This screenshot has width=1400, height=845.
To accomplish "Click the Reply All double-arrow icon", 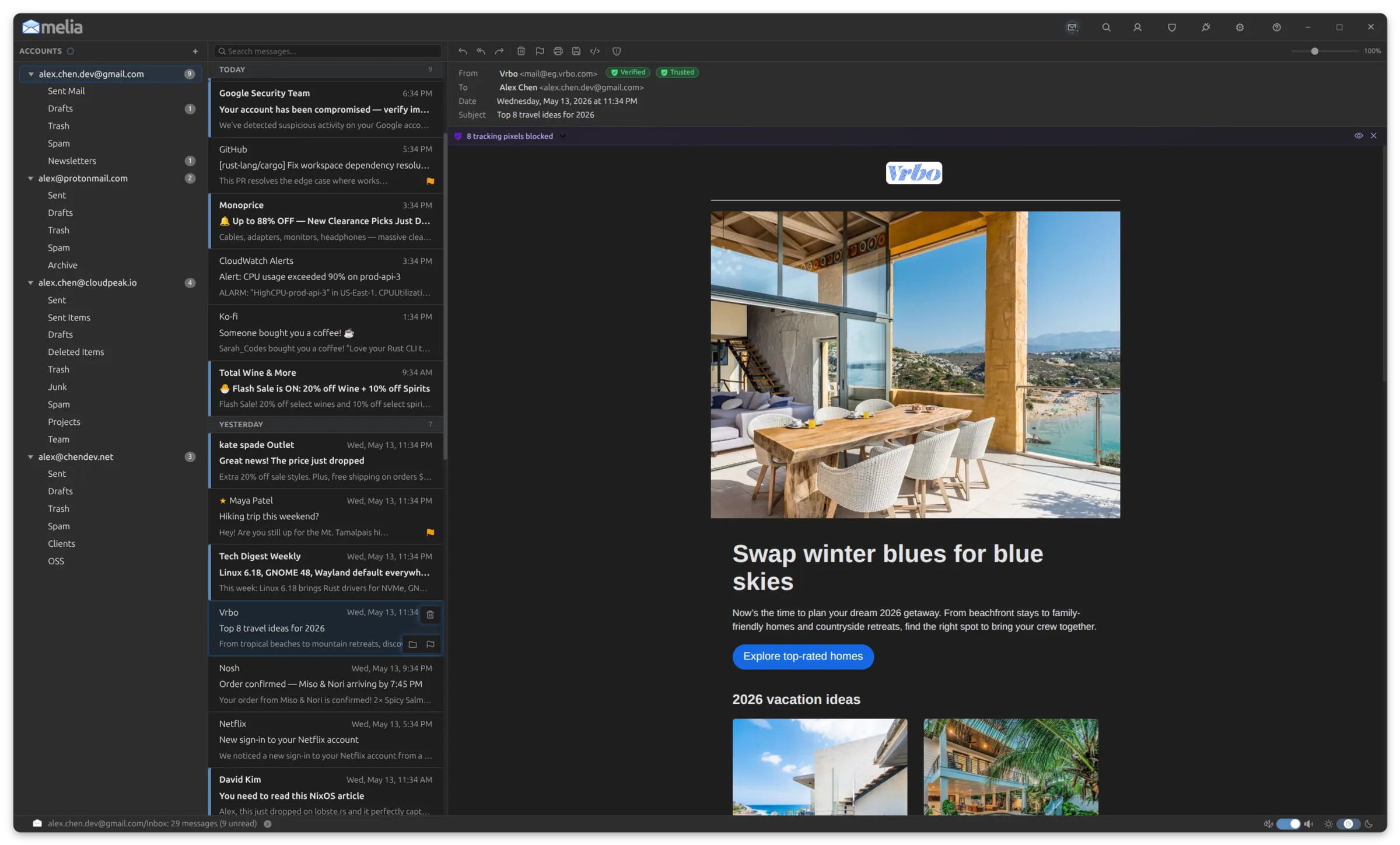I will pos(481,51).
